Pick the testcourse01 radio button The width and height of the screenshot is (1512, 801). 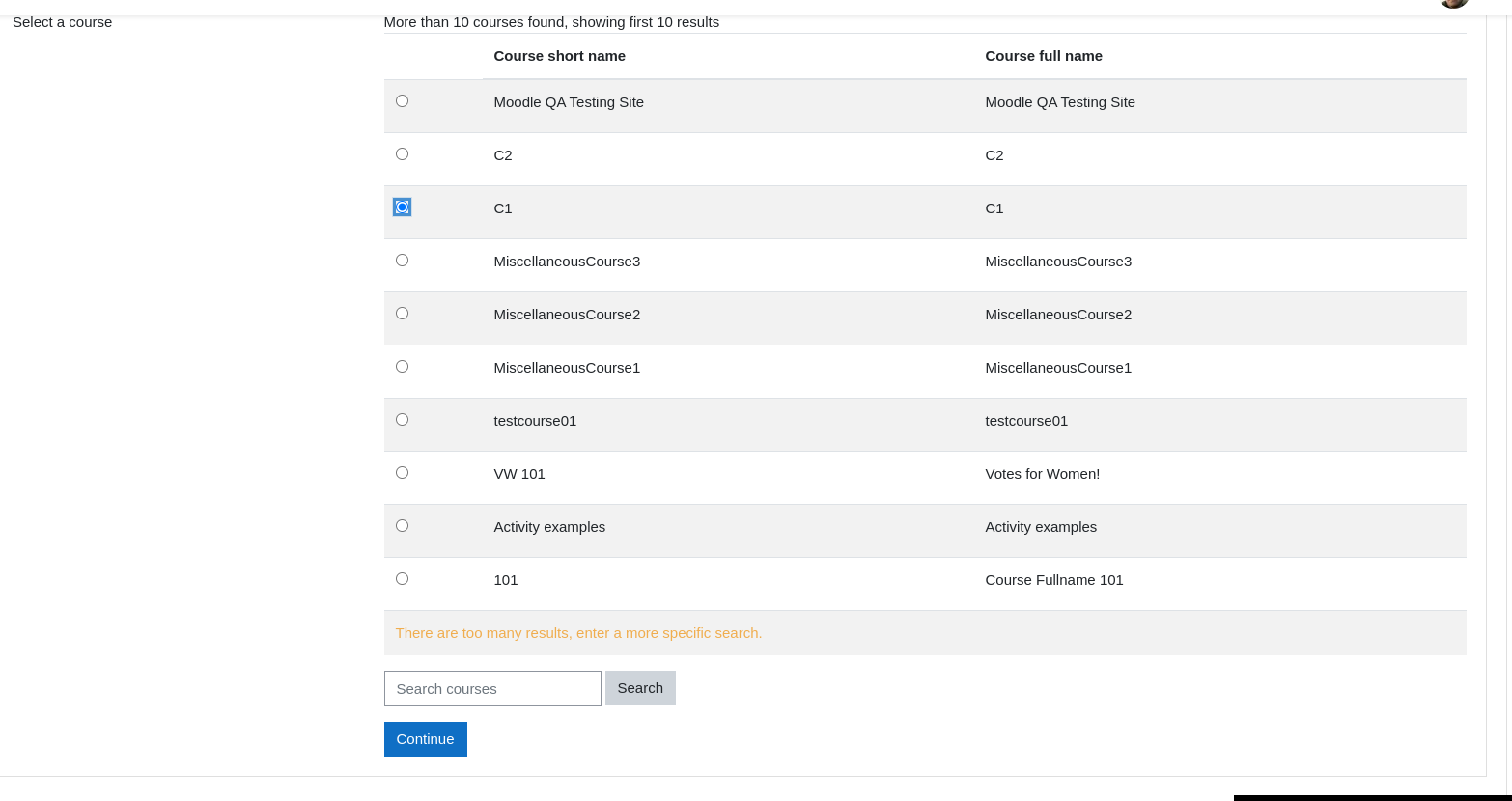point(402,419)
